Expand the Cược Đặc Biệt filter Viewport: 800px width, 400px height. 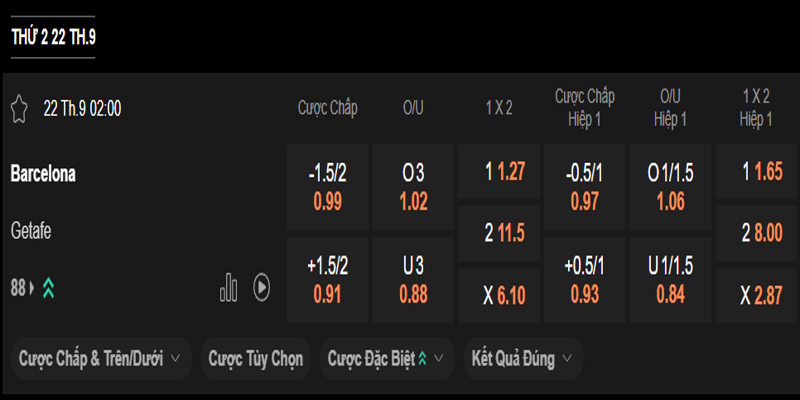pos(387,357)
